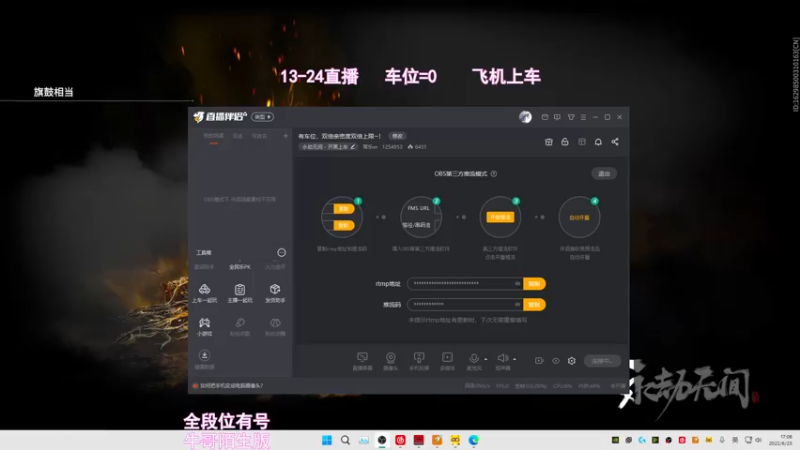Switch to the second scenes tab
The width and height of the screenshot is (800, 450).
tap(238, 136)
